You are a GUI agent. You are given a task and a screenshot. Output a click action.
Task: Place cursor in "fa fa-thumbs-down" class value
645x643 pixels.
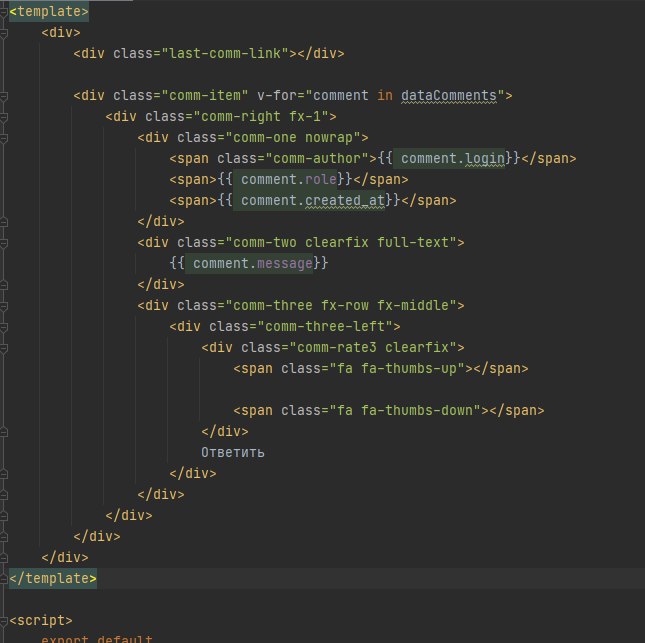[x=406, y=410]
